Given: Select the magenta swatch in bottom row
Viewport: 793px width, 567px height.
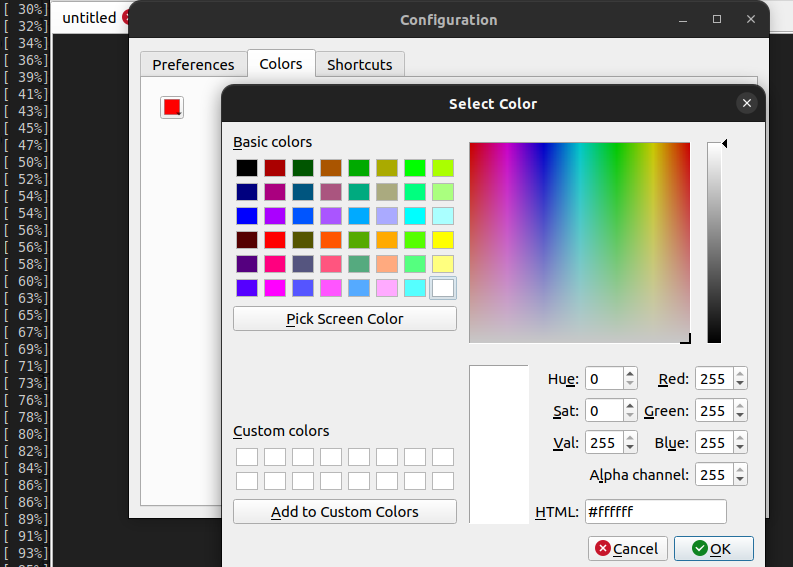Looking at the screenshot, I should point(275,288).
